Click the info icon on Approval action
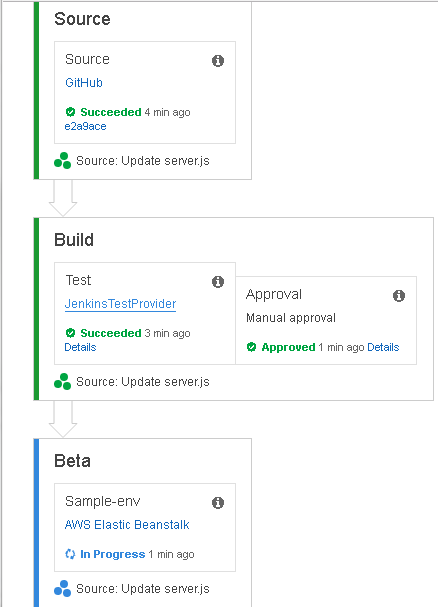Screen dimensions: 438x607 tap(399, 296)
